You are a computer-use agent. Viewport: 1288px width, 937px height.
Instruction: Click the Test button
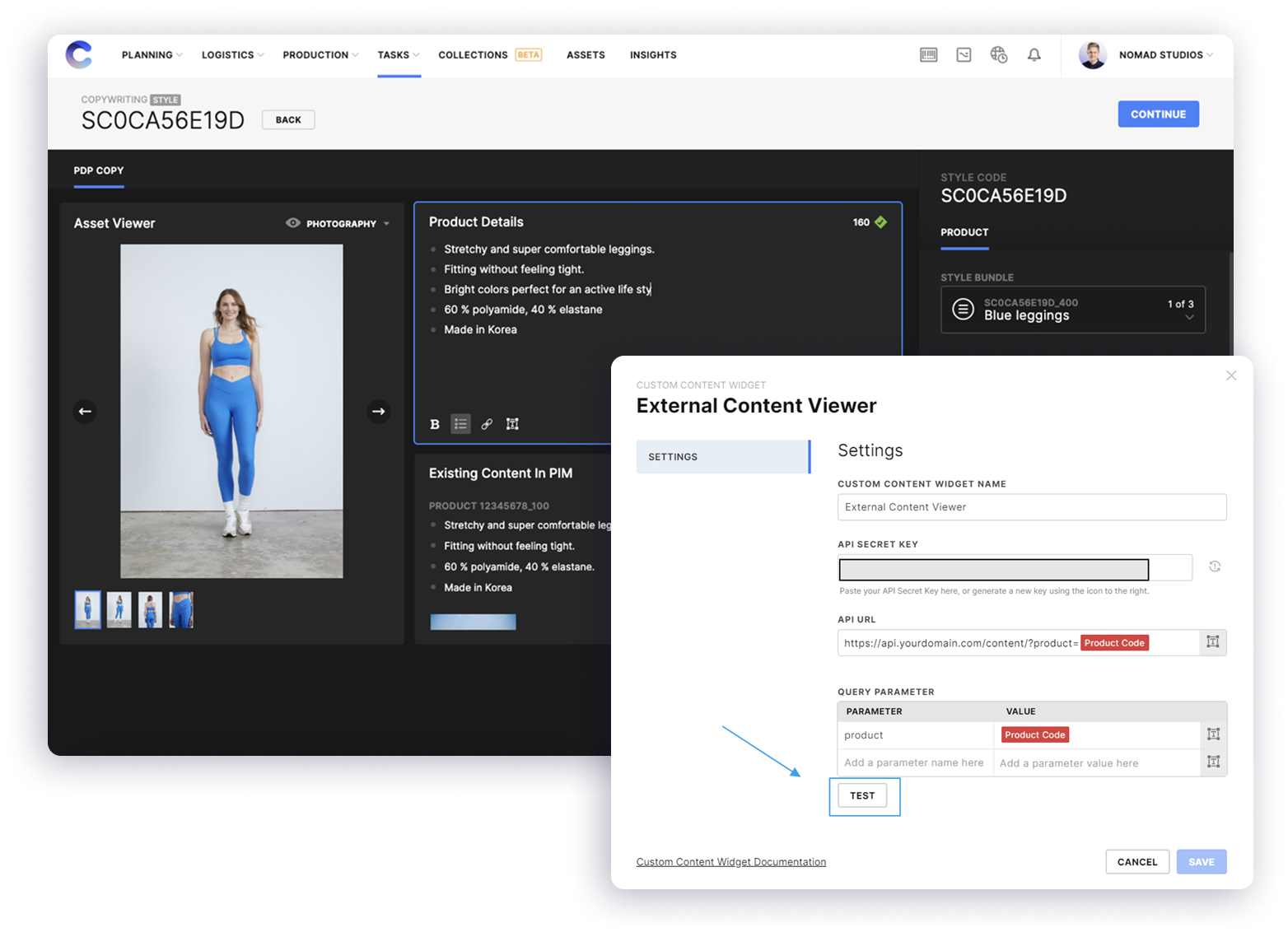click(862, 796)
